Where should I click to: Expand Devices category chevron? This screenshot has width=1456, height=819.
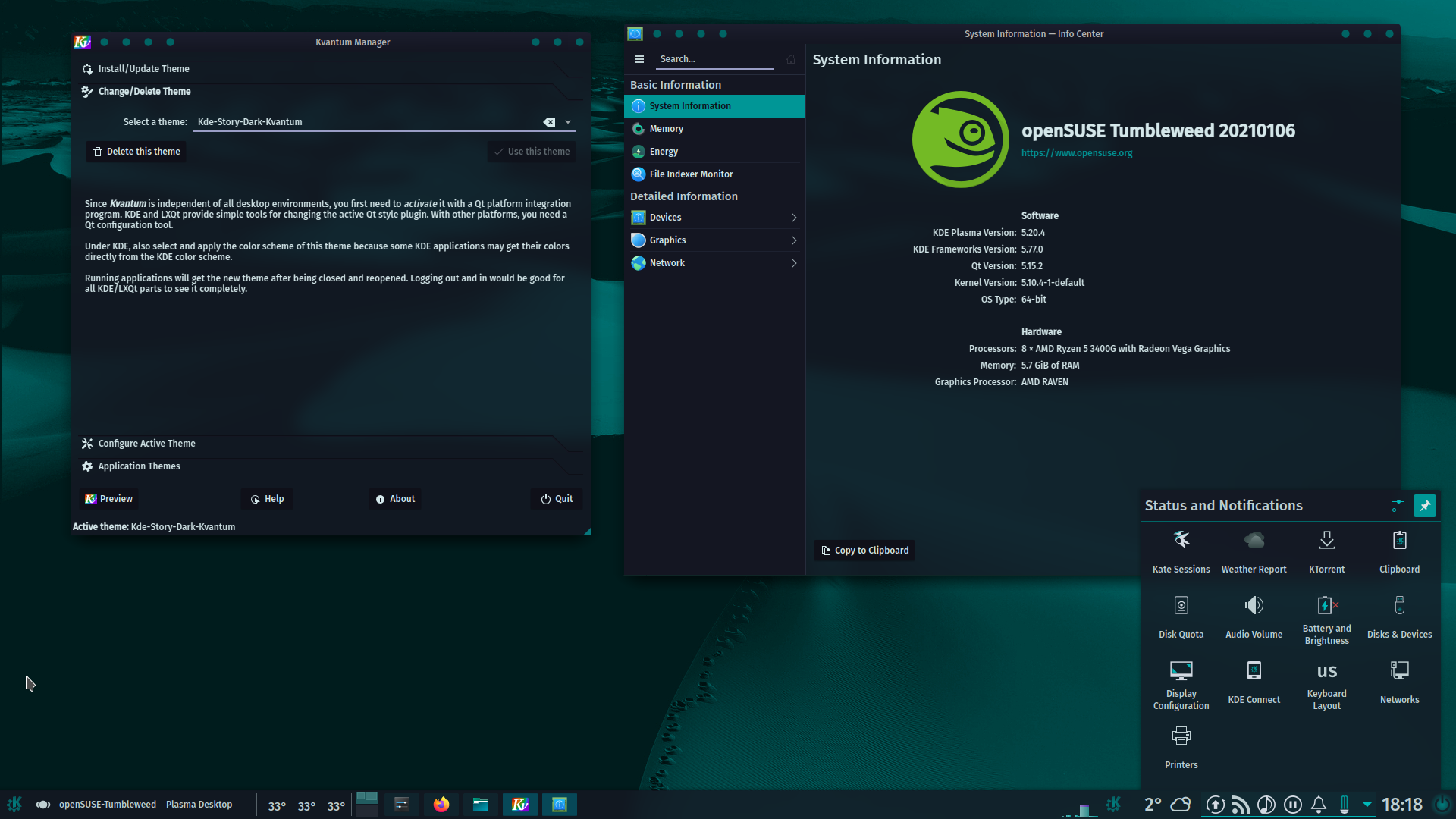tap(794, 218)
